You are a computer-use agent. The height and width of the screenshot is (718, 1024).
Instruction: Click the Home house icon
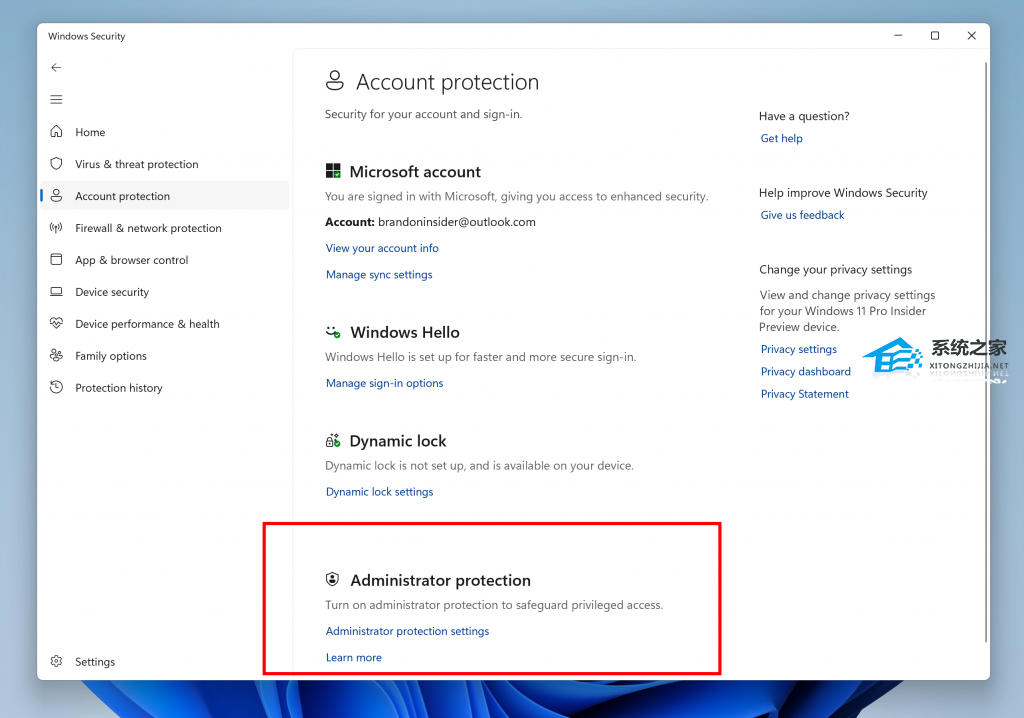click(56, 132)
